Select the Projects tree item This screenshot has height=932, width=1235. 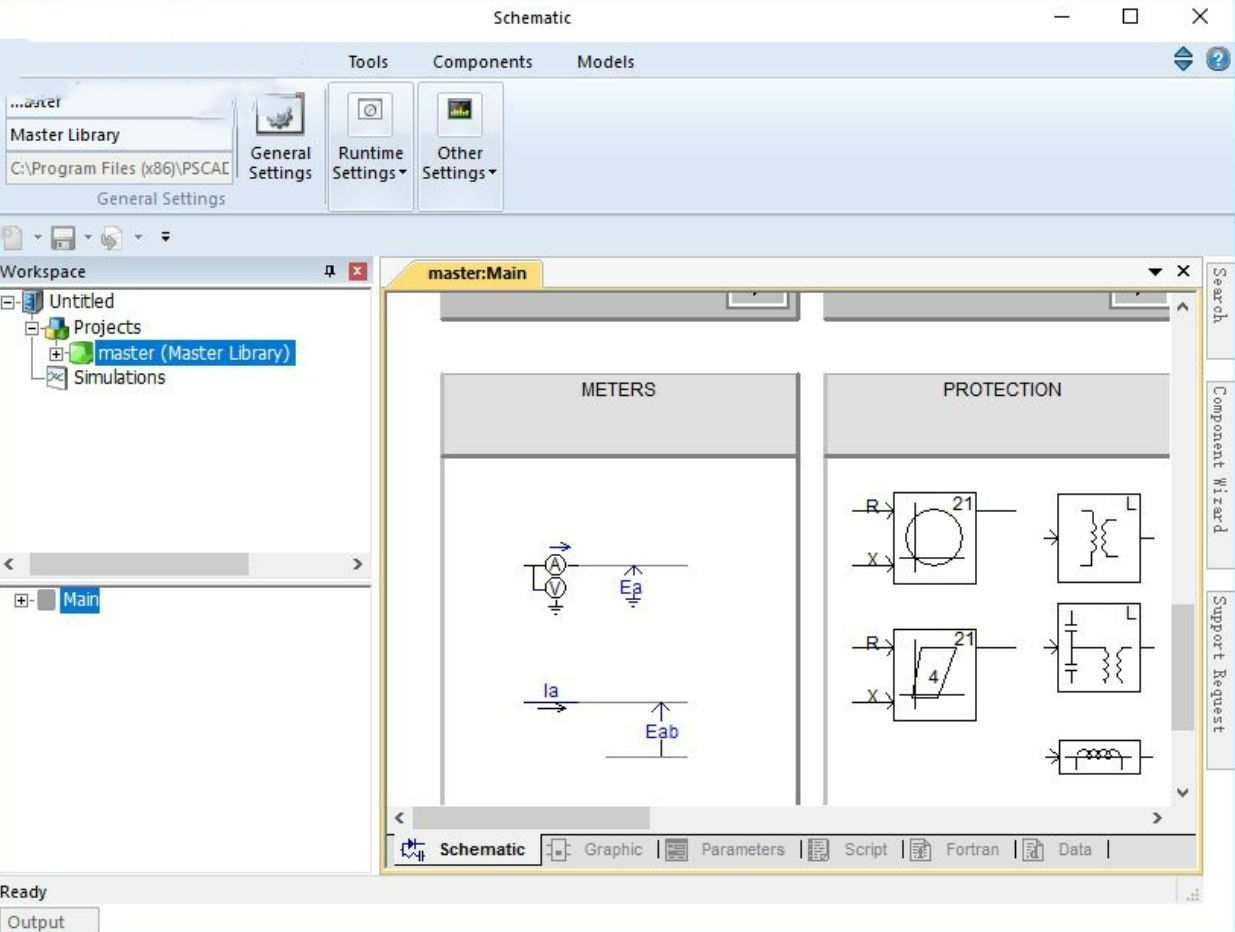pos(107,327)
